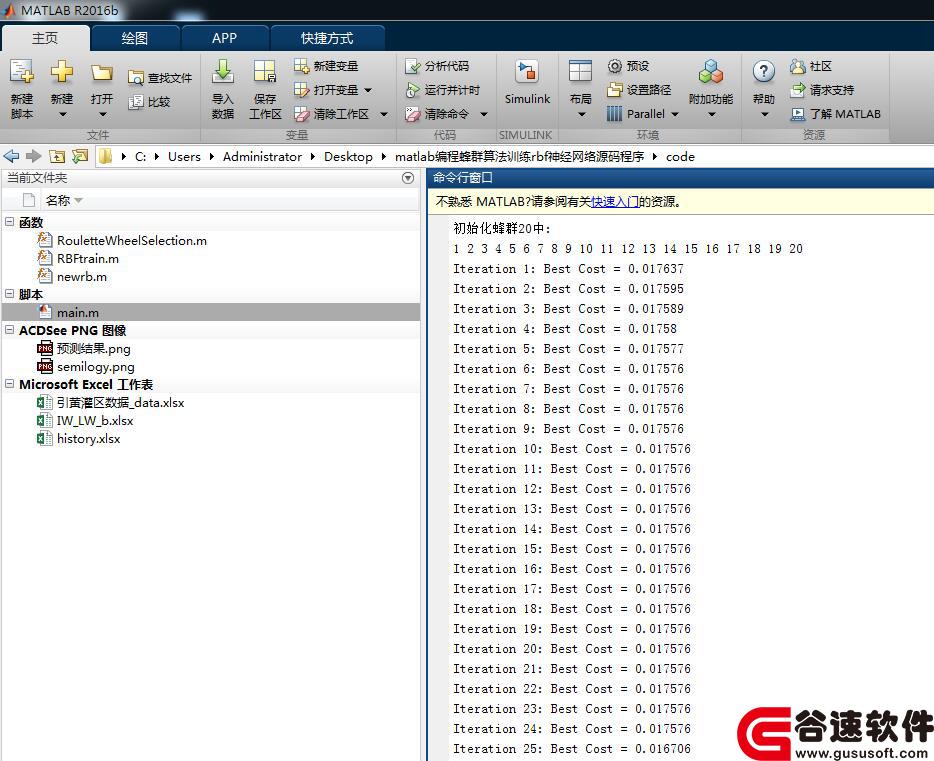Expand the Clear Commands (清除命令) dropdown arrow

click(x=484, y=114)
